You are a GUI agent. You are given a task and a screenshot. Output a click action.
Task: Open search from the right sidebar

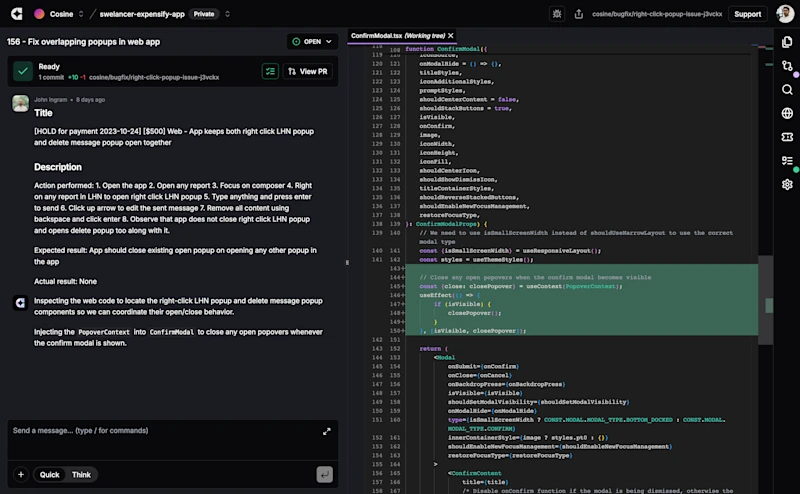point(787,90)
